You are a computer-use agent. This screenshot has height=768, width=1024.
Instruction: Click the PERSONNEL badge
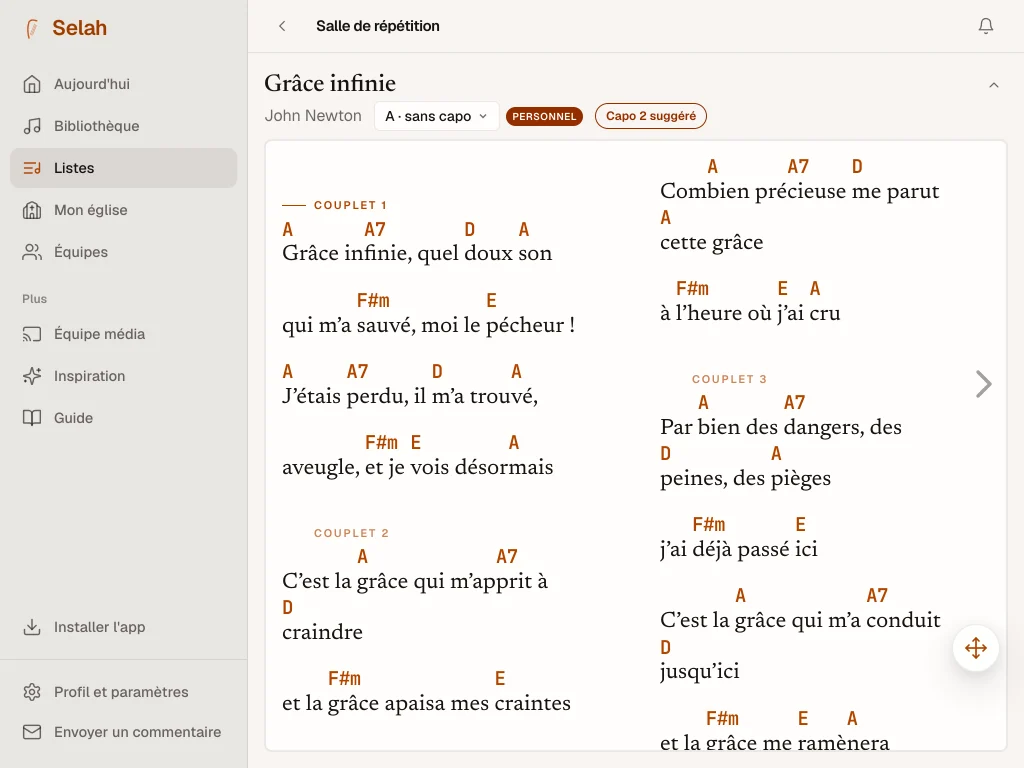(x=544, y=116)
